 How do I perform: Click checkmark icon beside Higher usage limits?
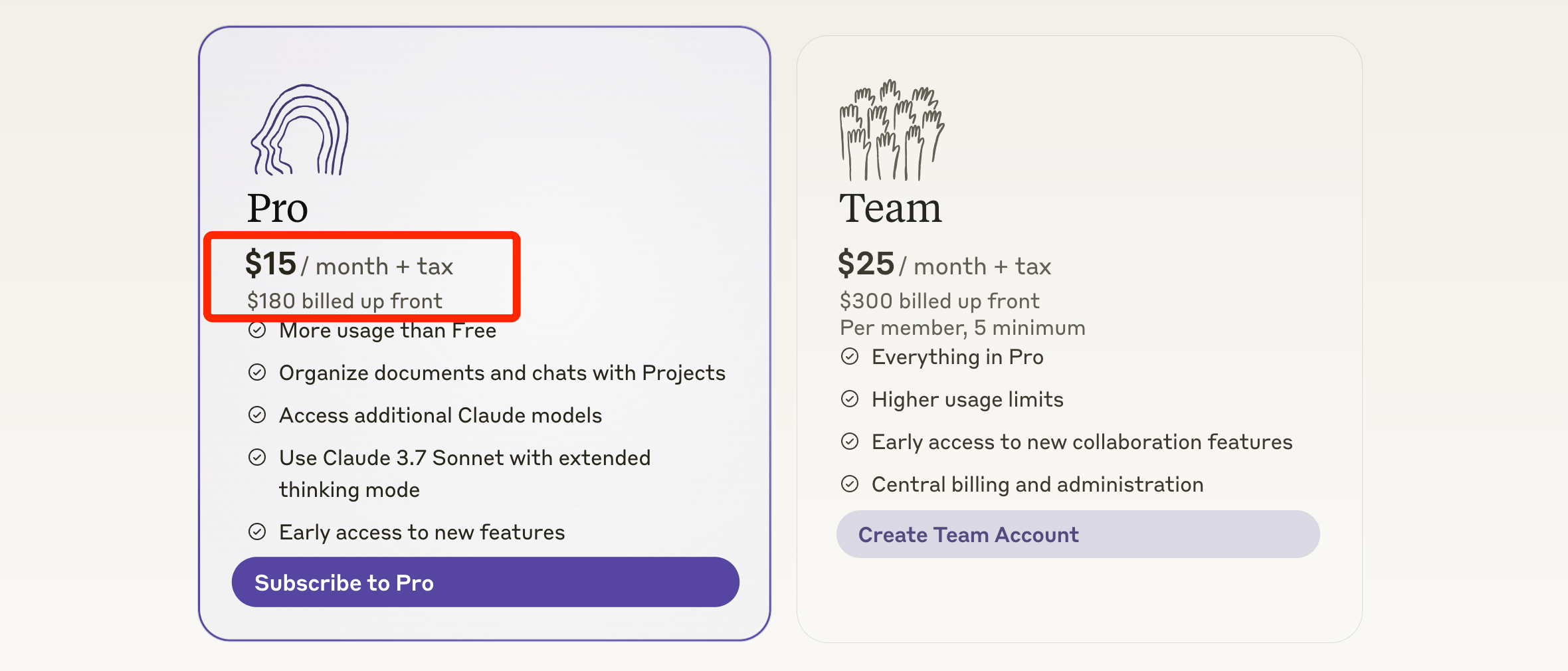coord(850,399)
